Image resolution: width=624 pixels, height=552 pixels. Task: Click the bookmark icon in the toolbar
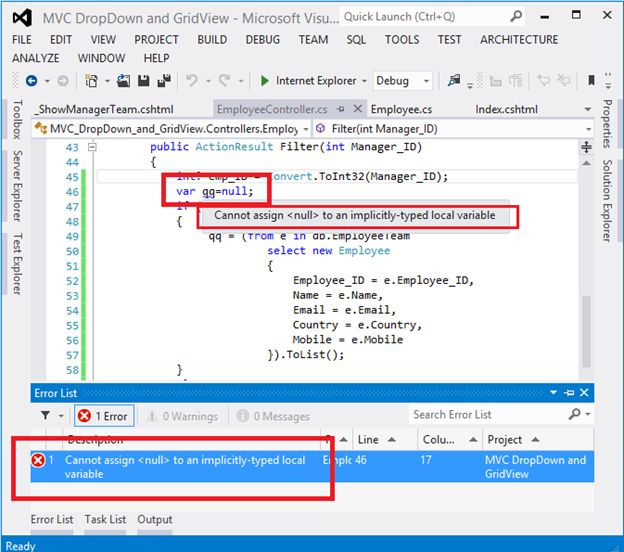[591, 81]
